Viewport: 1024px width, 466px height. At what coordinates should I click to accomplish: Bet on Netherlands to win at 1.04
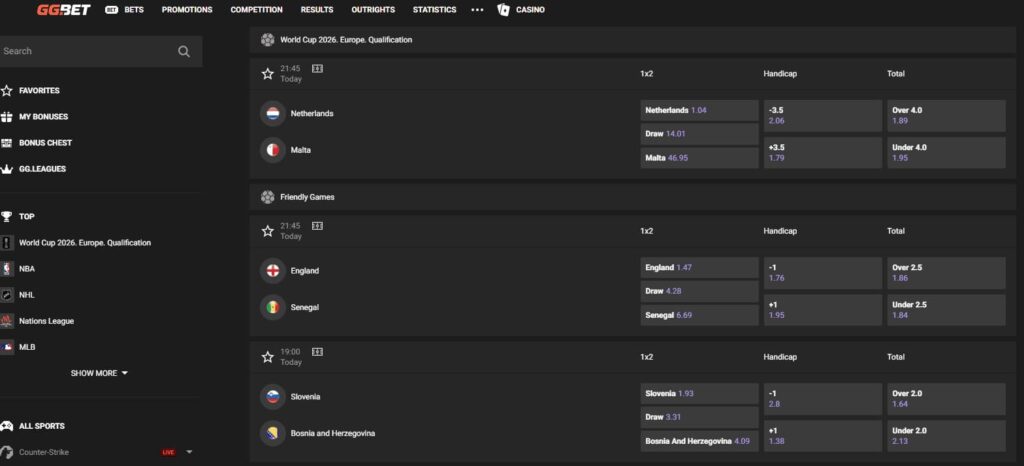(x=699, y=110)
